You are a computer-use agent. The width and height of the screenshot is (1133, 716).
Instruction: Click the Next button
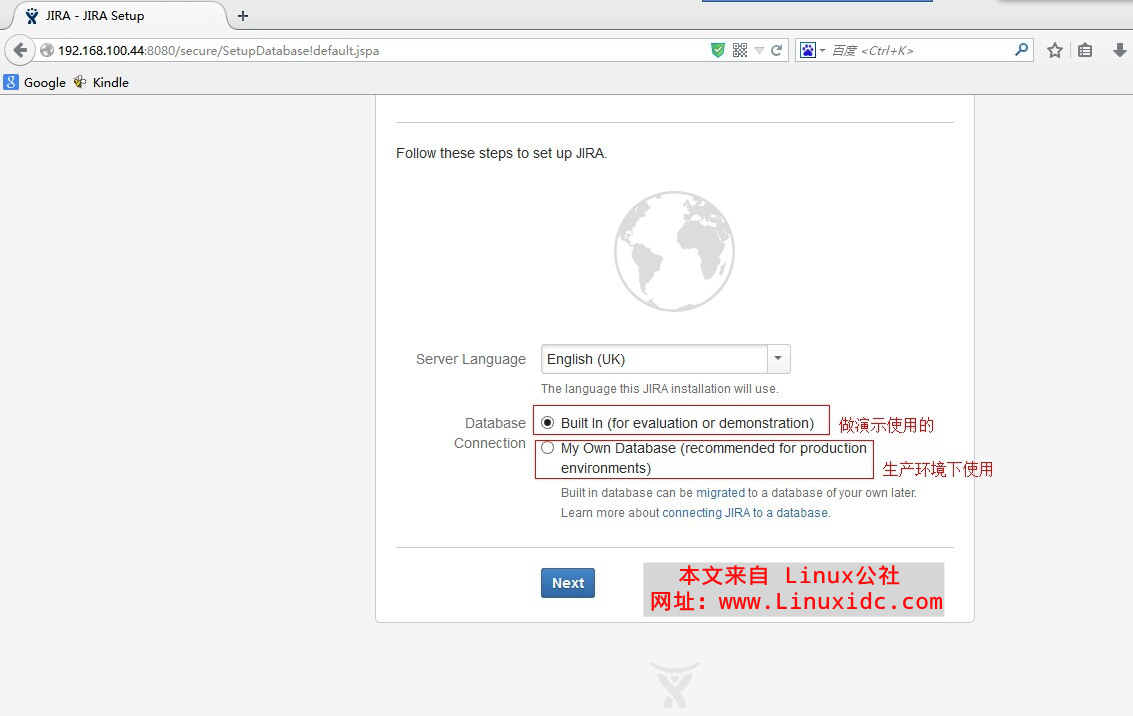tap(567, 582)
